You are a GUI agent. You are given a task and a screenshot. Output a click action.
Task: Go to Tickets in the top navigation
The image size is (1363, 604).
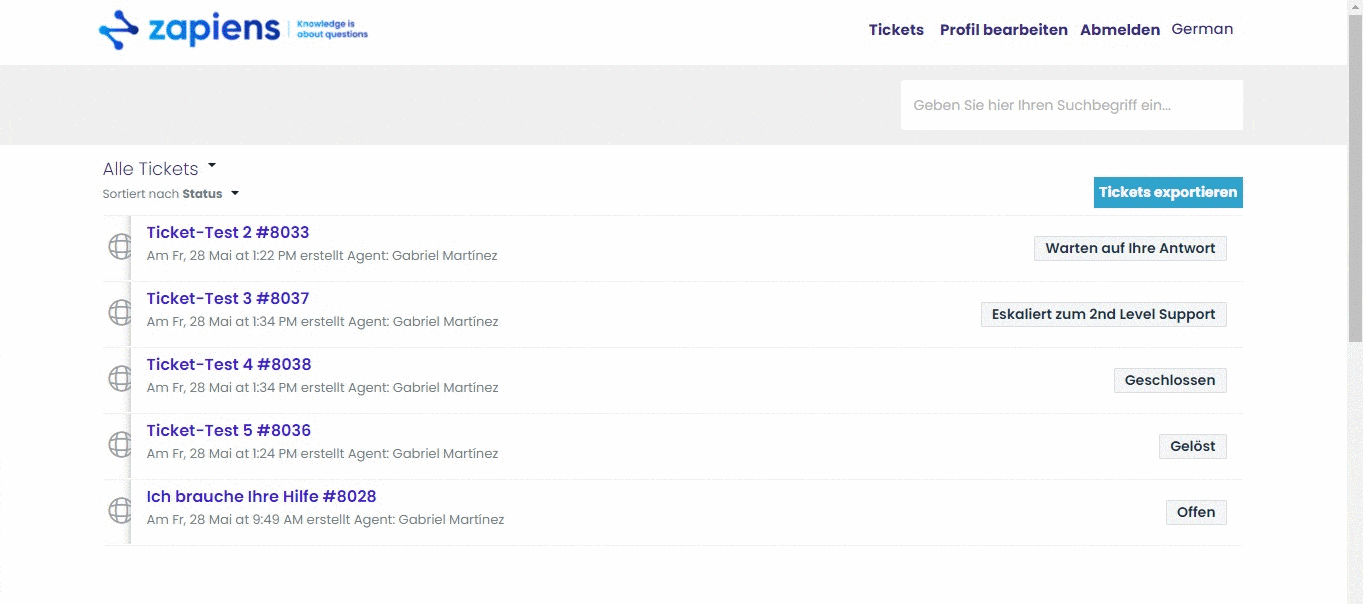(896, 30)
